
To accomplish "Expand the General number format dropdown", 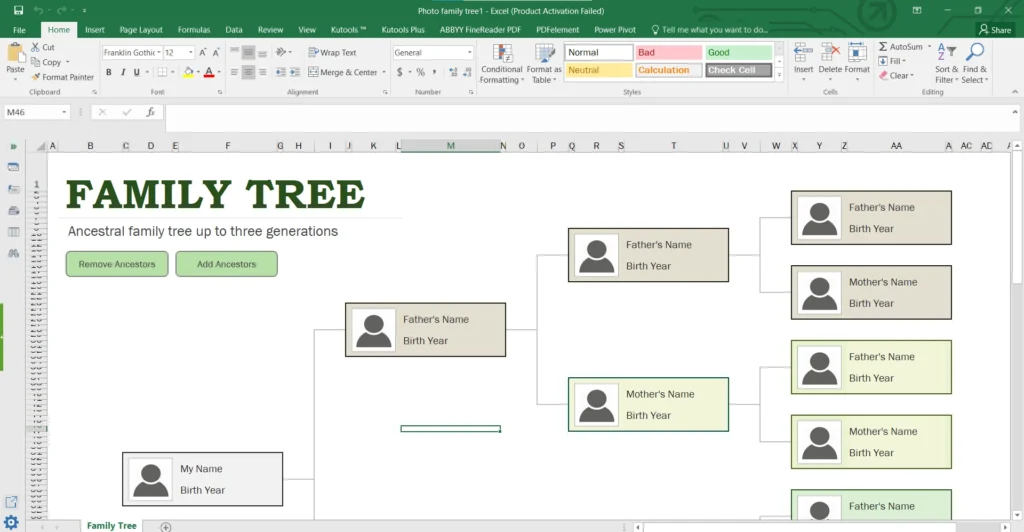I will [469, 52].
